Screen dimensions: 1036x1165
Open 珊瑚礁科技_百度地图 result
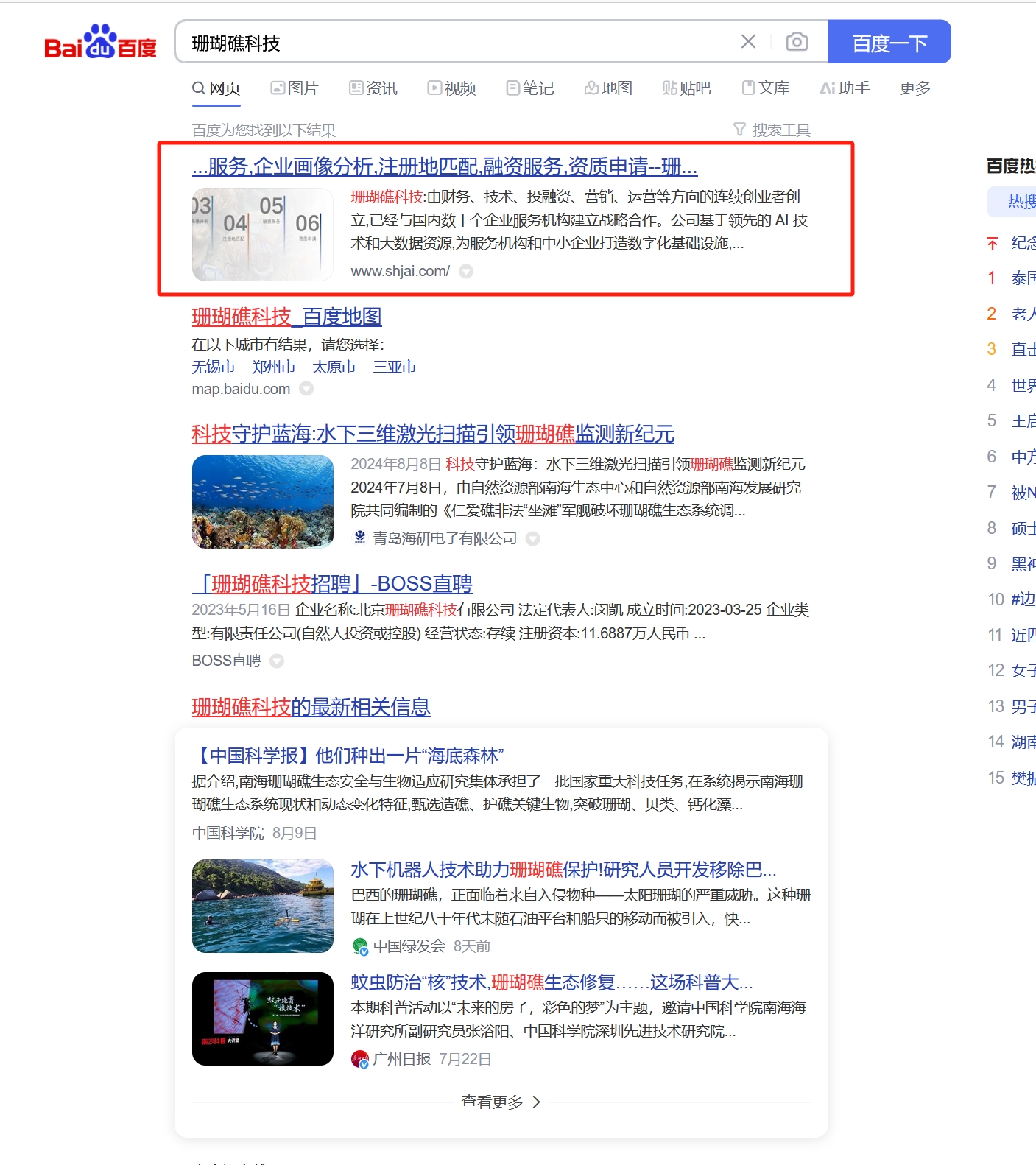click(287, 317)
